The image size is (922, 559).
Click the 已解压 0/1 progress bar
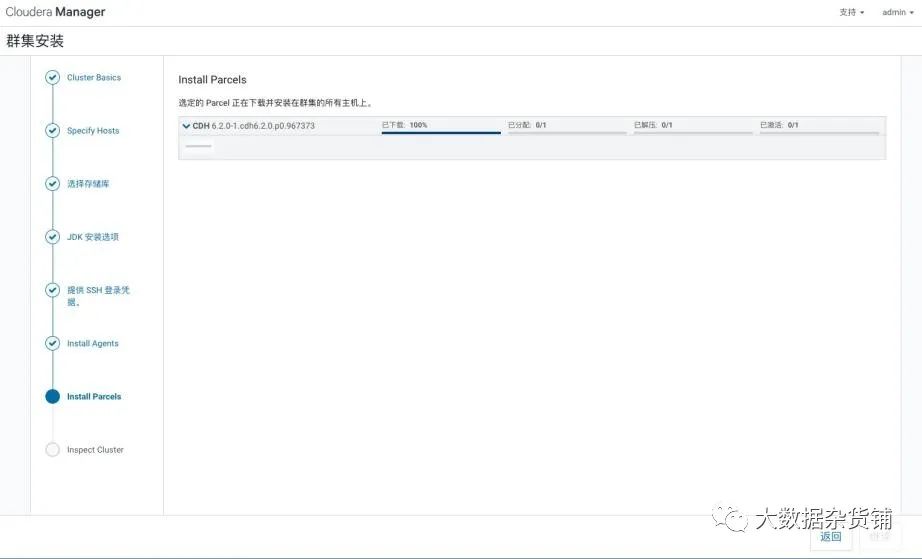click(x=693, y=133)
